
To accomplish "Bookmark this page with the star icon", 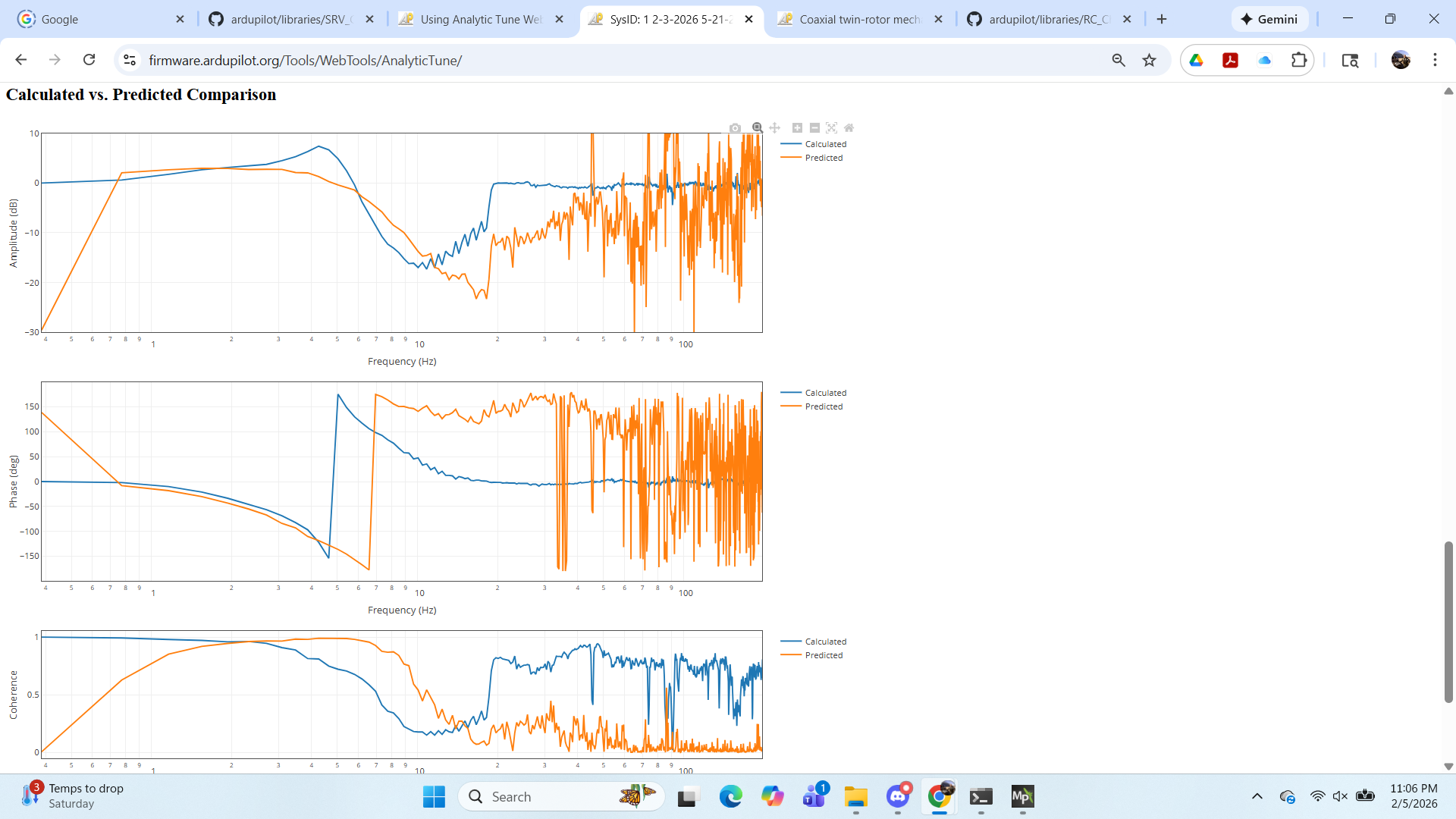I will (x=1150, y=60).
